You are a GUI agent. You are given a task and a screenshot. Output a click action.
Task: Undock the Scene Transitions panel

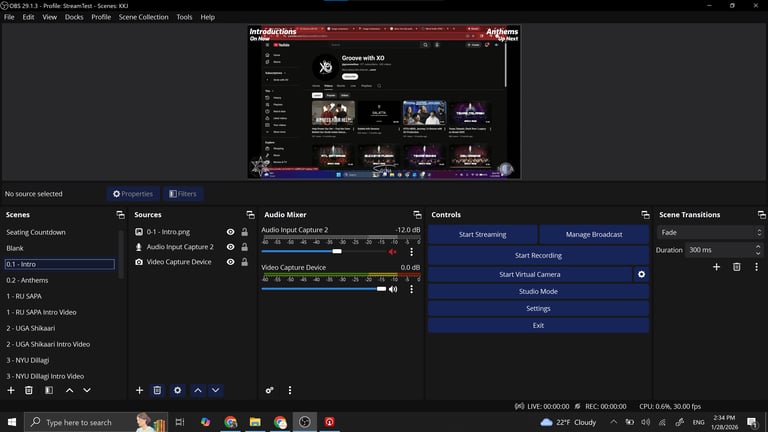pyautogui.click(x=762, y=215)
